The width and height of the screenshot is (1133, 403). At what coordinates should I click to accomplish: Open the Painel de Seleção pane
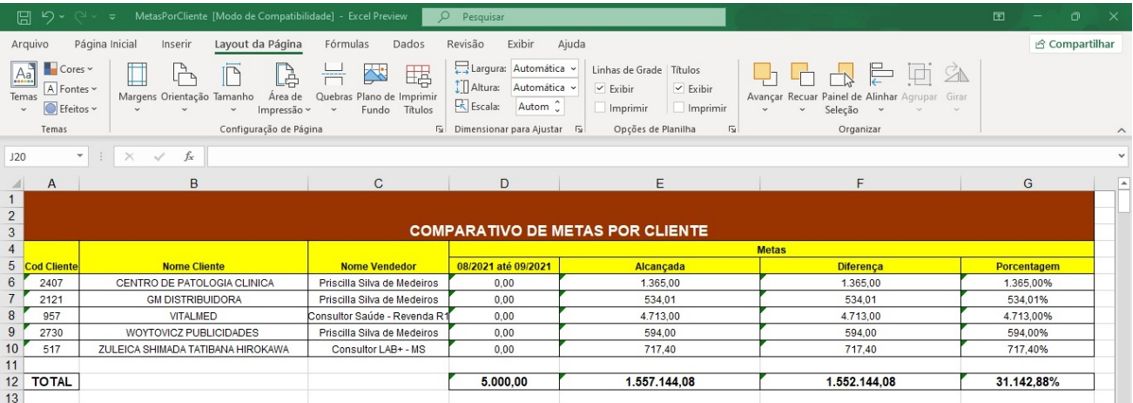(842, 87)
